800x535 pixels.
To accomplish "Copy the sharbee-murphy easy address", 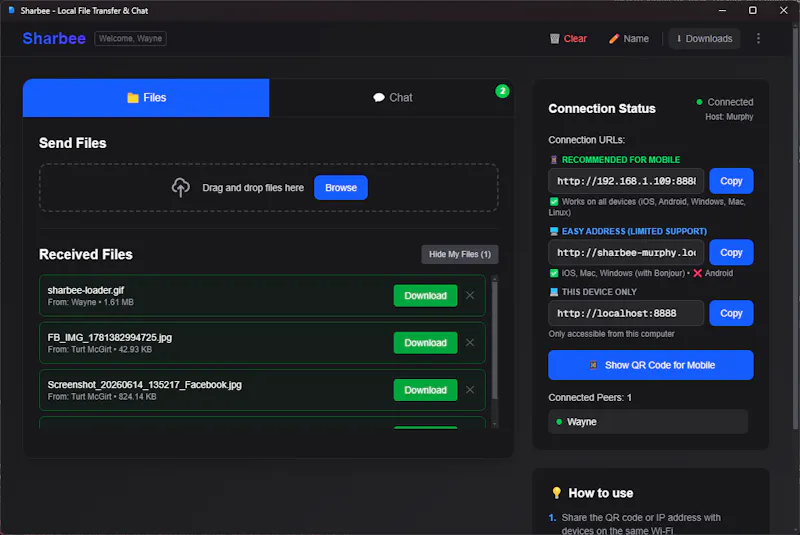I will pos(731,252).
